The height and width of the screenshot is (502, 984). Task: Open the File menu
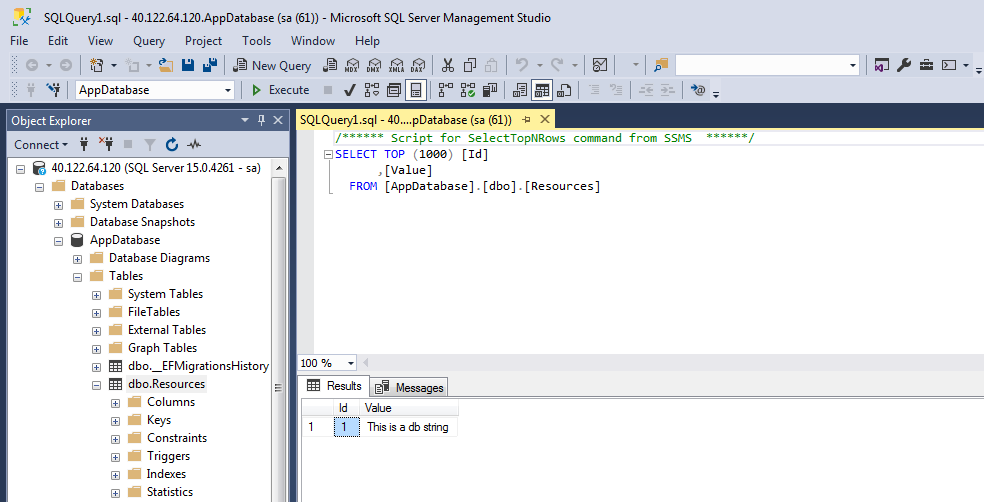[19, 41]
